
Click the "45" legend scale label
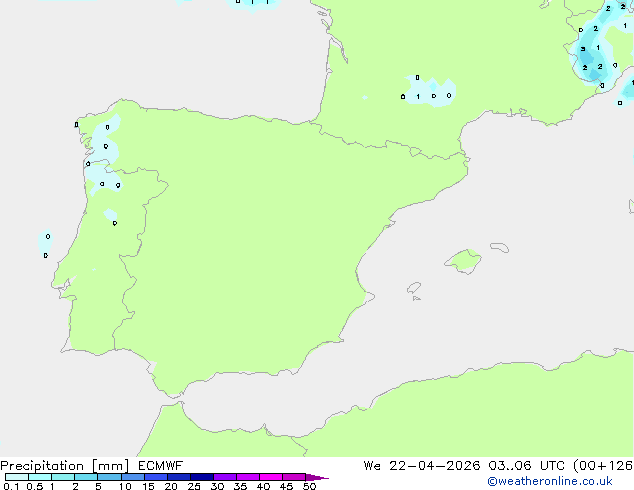pos(286,486)
